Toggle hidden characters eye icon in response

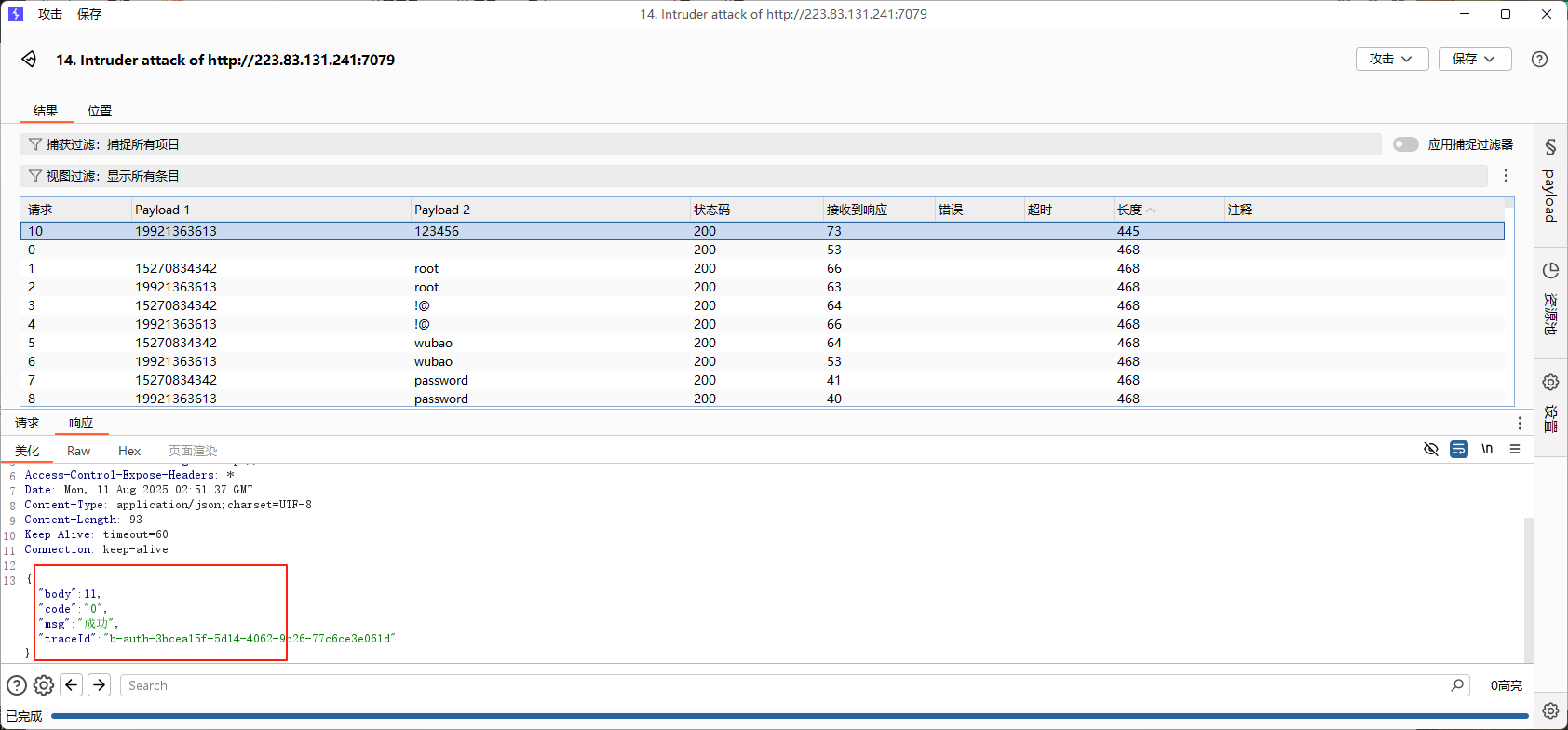click(1431, 450)
